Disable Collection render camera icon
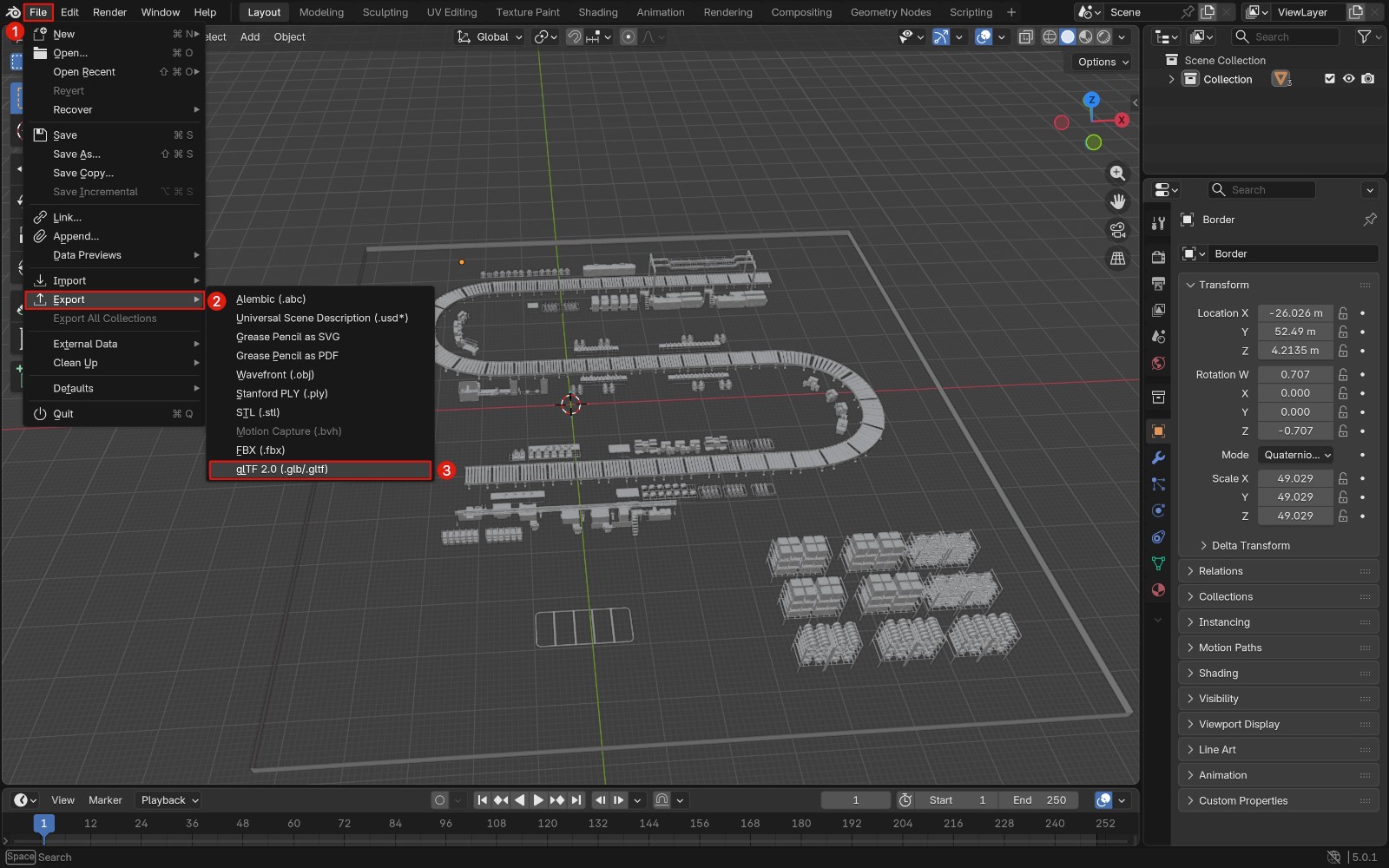The height and width of the screenshot is (868, 1389). click(x=1368, y=79)
